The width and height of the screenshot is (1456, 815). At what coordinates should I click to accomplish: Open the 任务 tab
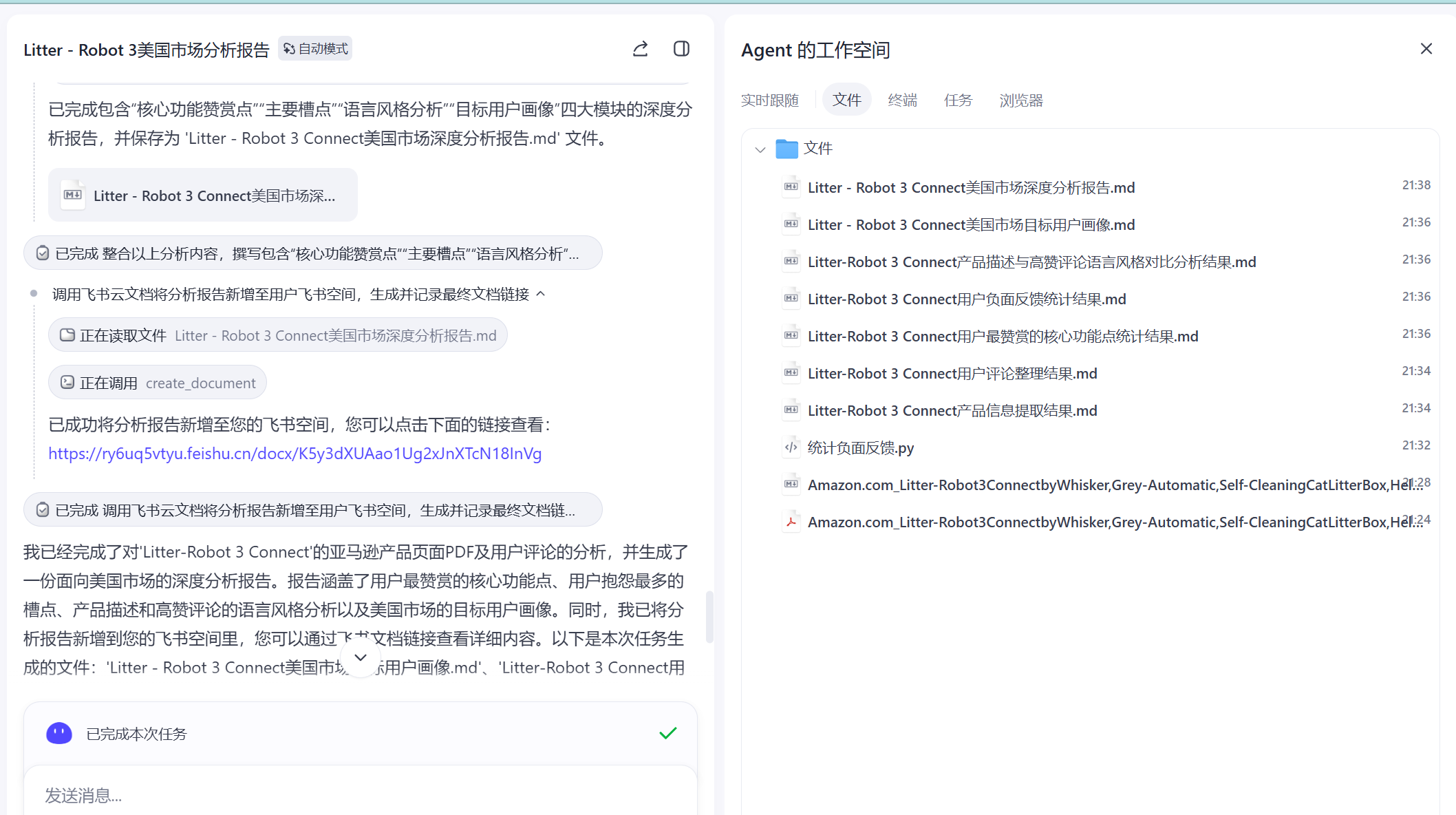[x=958, y=100]
